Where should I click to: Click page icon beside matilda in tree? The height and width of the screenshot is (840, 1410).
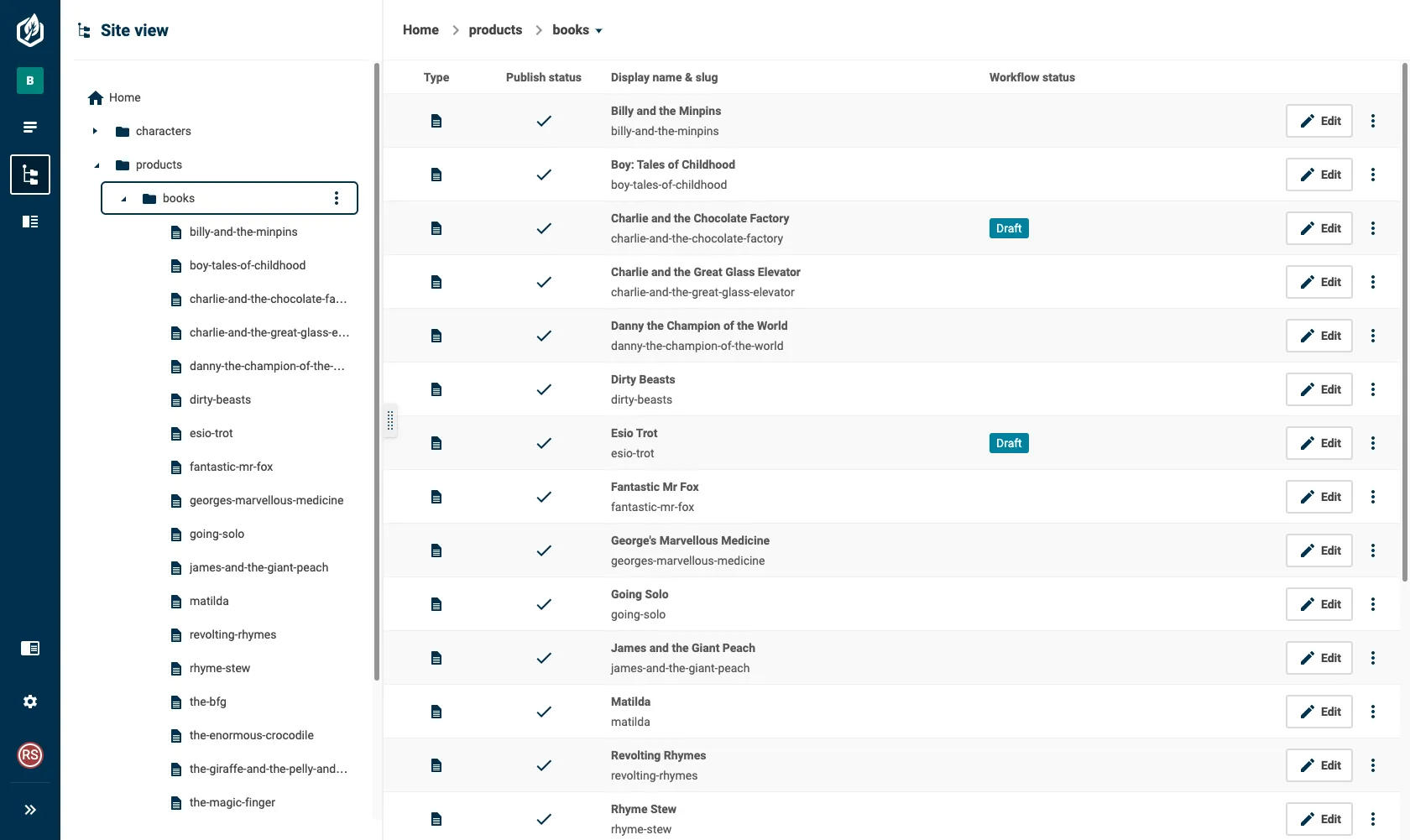pos(176,602)
